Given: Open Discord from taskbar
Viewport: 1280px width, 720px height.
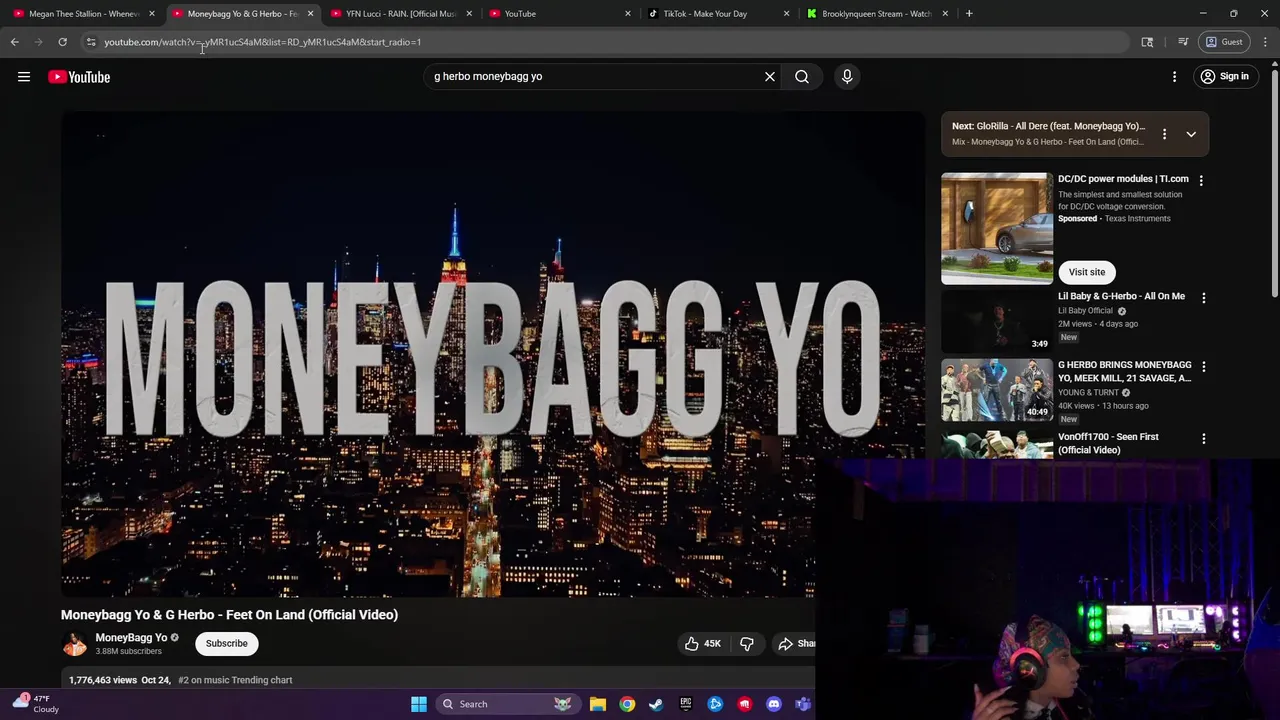Looking at the screenshot, I should coord(774,704).
